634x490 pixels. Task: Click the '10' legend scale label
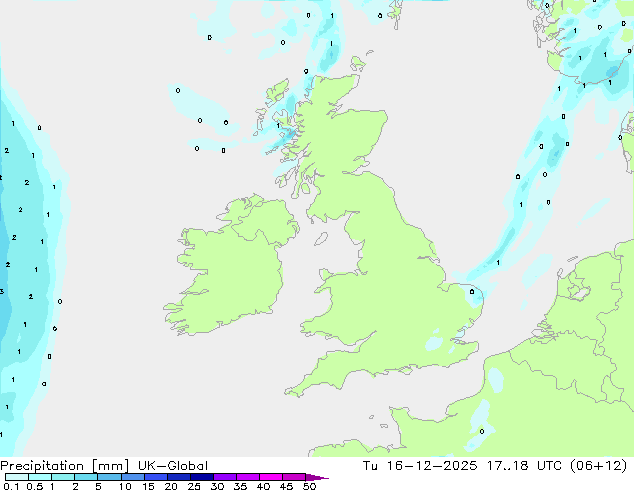click(x=125, y=486)
